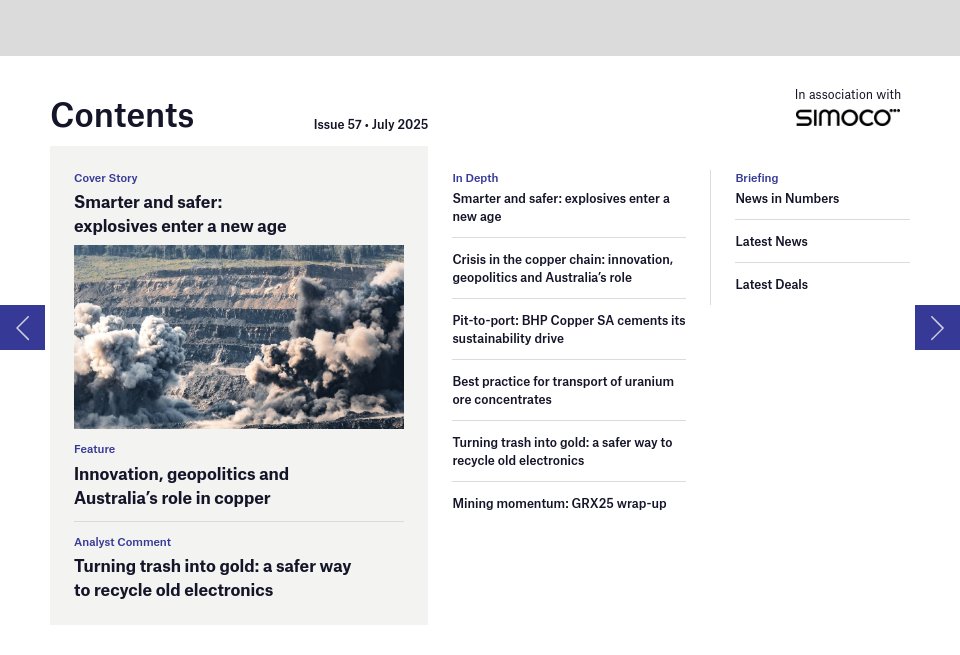This screenshot has width=960, height=655.
Task: Open the Latest Deals section
Action: point(771,284)
